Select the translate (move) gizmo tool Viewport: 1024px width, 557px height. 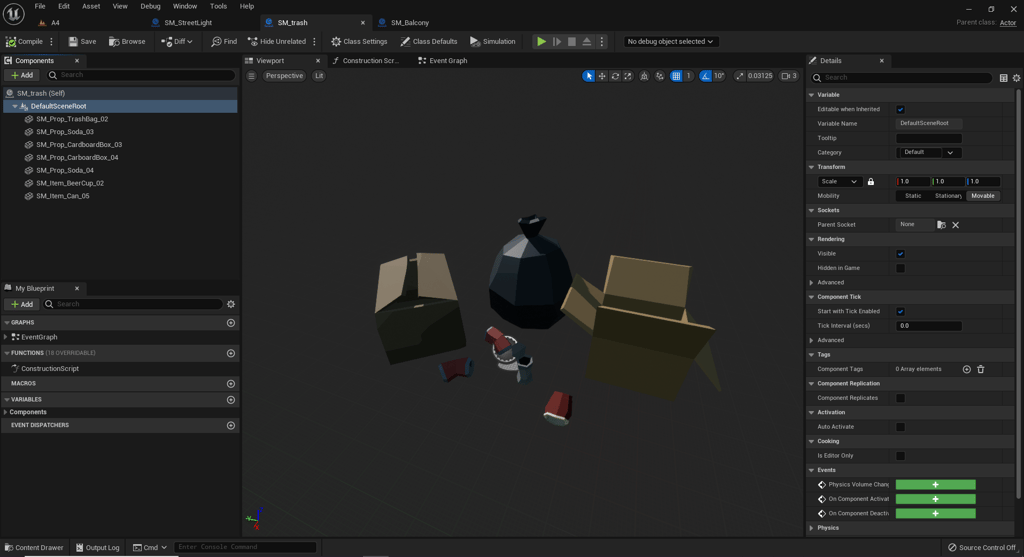[602, 76]
